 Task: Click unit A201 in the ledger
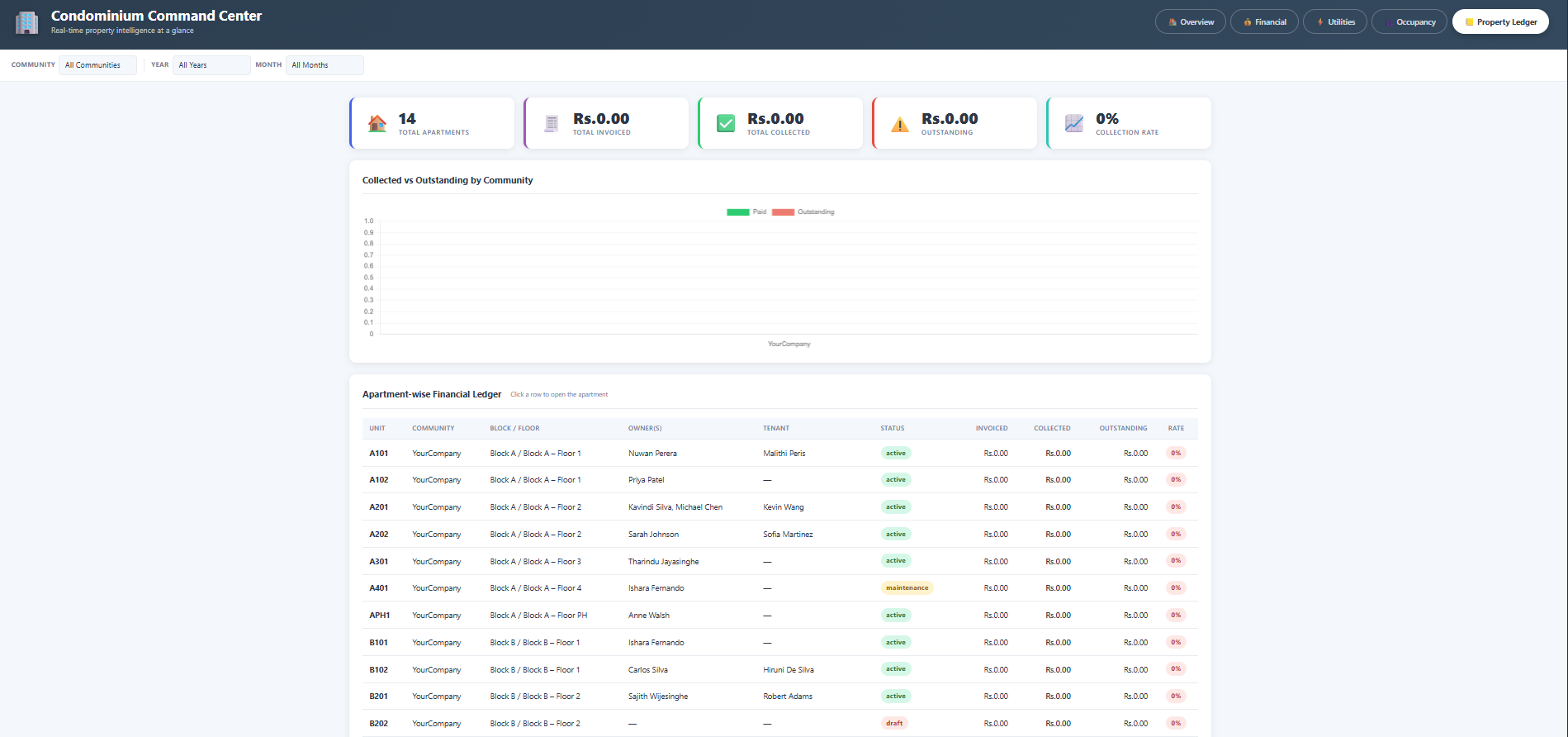[378, 507]
